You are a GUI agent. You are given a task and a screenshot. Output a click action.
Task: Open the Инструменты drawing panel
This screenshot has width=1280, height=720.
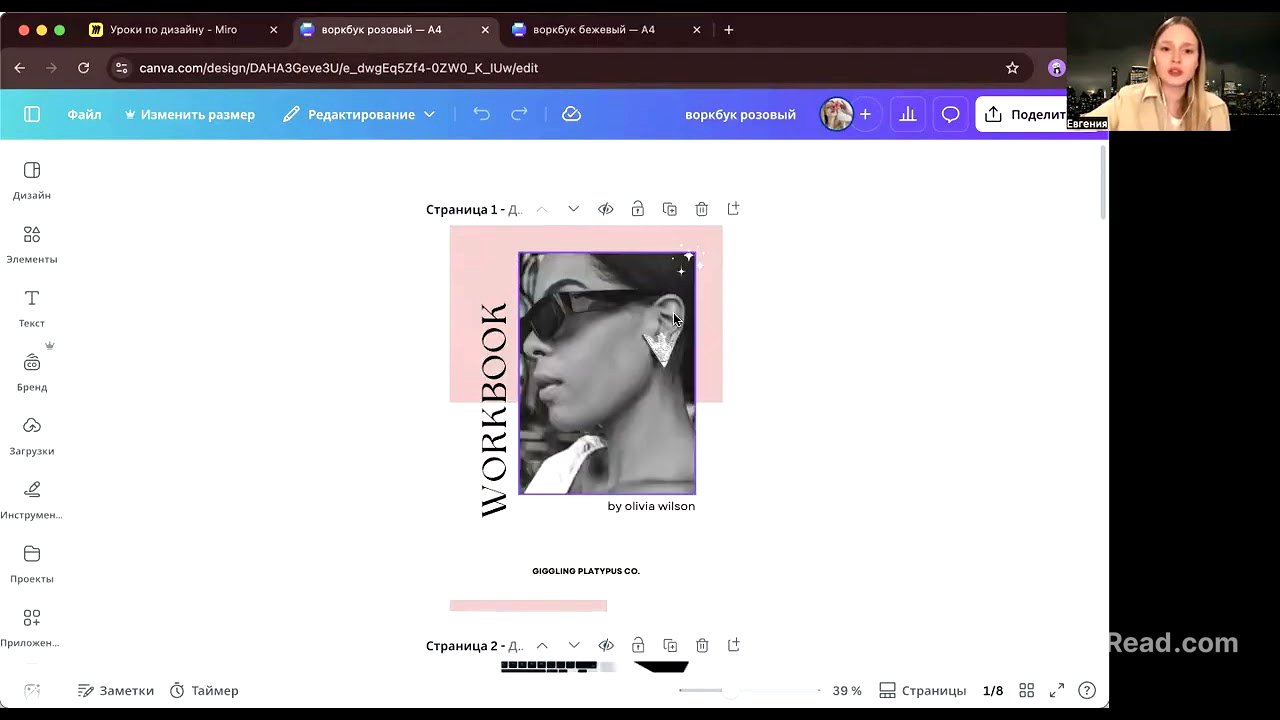(x=32, y=501)
